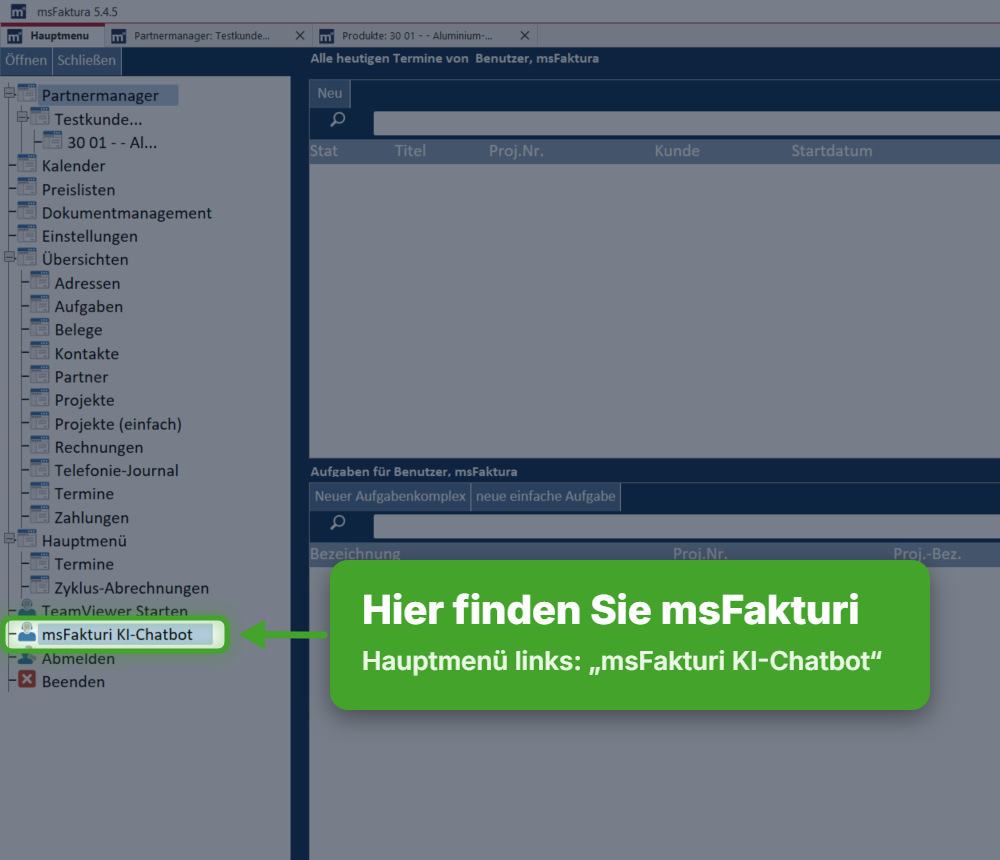Click the red Beenden exit icon

27,680
